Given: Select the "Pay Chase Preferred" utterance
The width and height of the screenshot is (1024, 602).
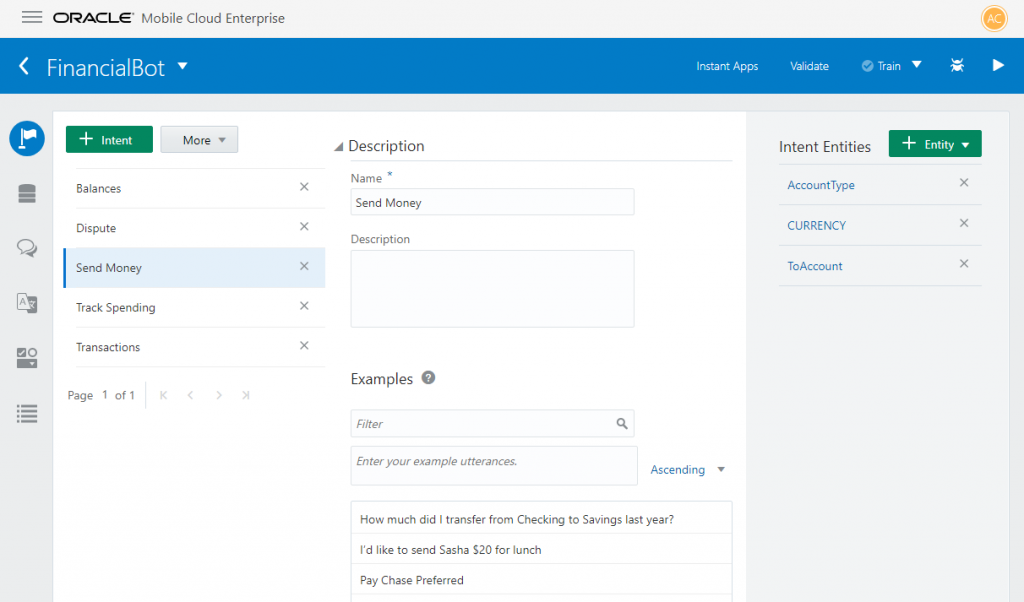Looking at the screenshot, I should click(x=541, y=580).
